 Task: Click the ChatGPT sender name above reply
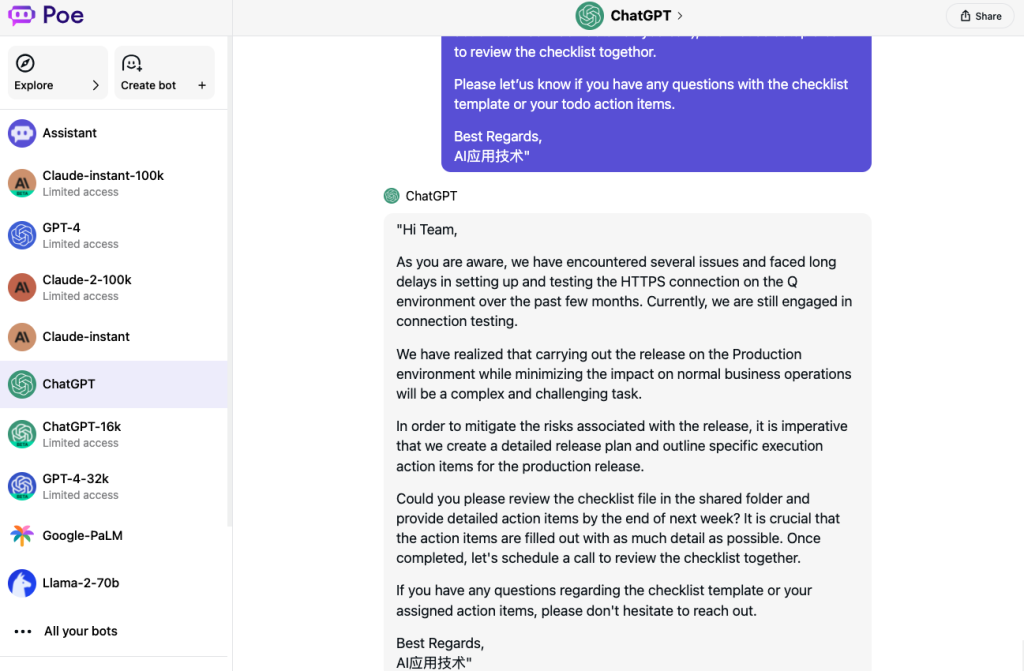[431, 196]
